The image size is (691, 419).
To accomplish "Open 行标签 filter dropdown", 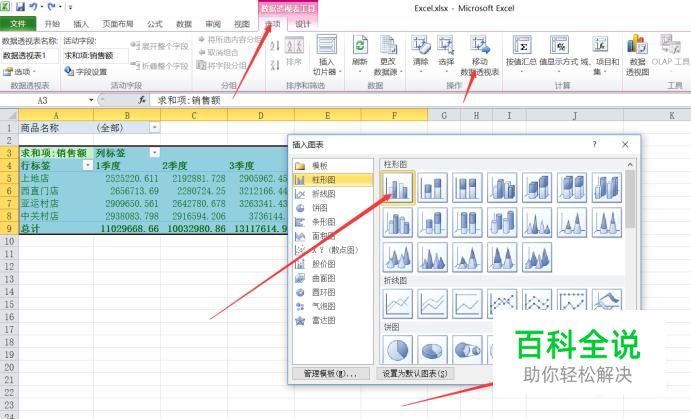I will [88, 165].
